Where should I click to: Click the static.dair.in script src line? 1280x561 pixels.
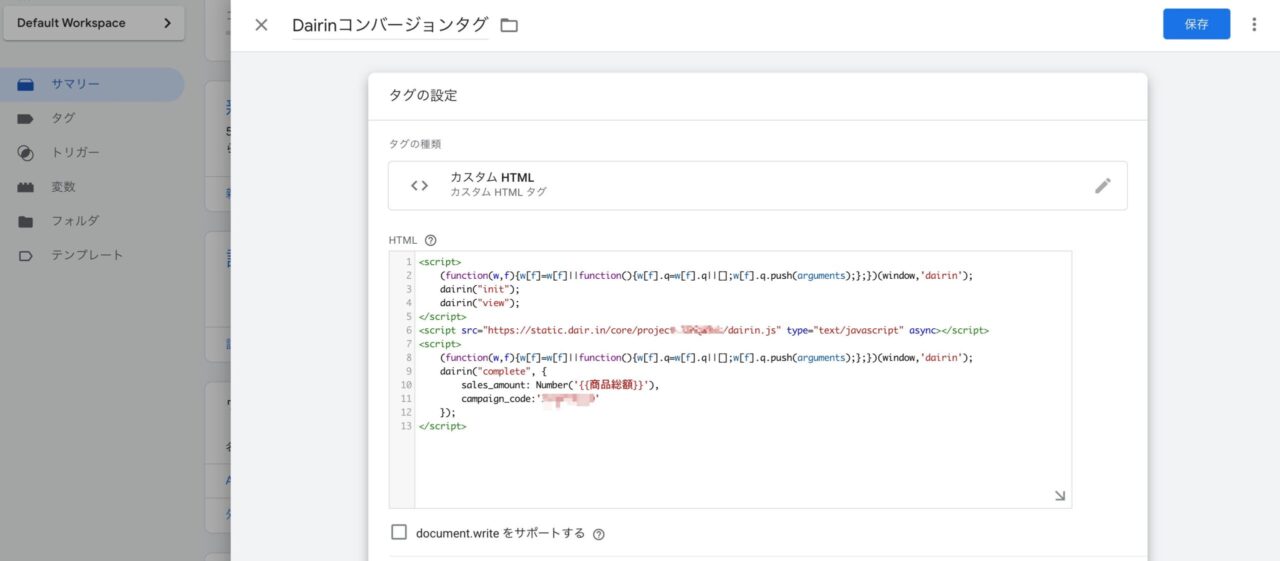(704, 330)
